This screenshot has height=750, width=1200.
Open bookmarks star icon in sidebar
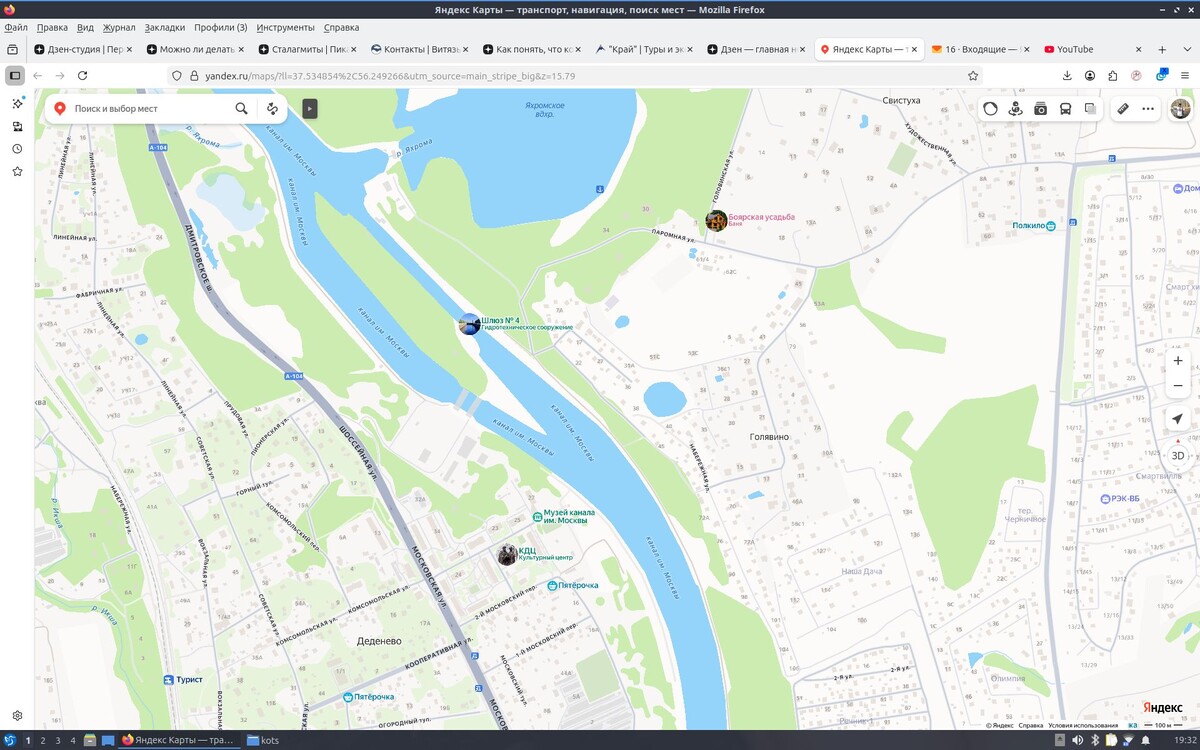(x=17, y=172)
